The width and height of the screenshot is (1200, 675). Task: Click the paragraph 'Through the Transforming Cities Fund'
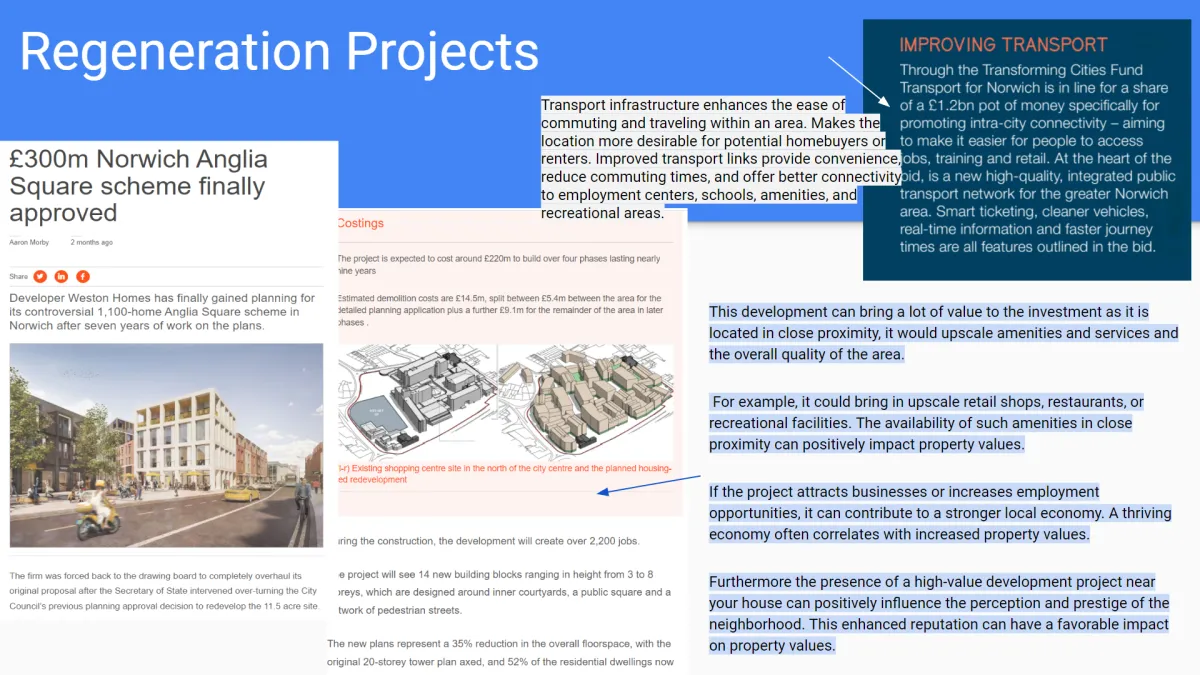[x=1035, y=158]
